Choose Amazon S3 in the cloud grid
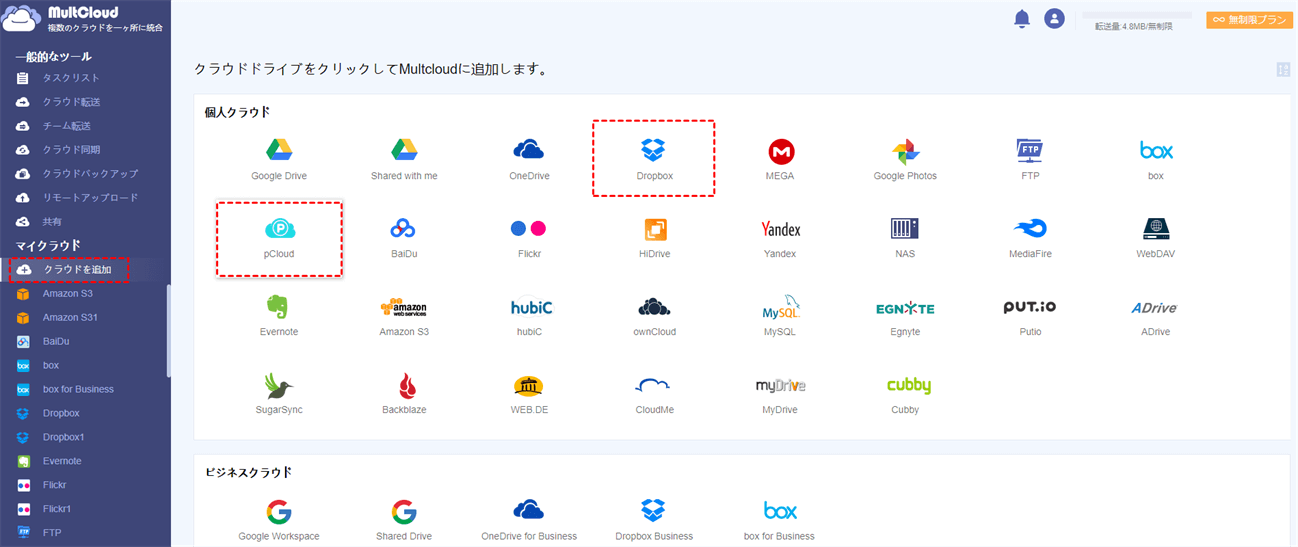The height and width of the screenshot is (547, 1298). (x=404, y=316)
